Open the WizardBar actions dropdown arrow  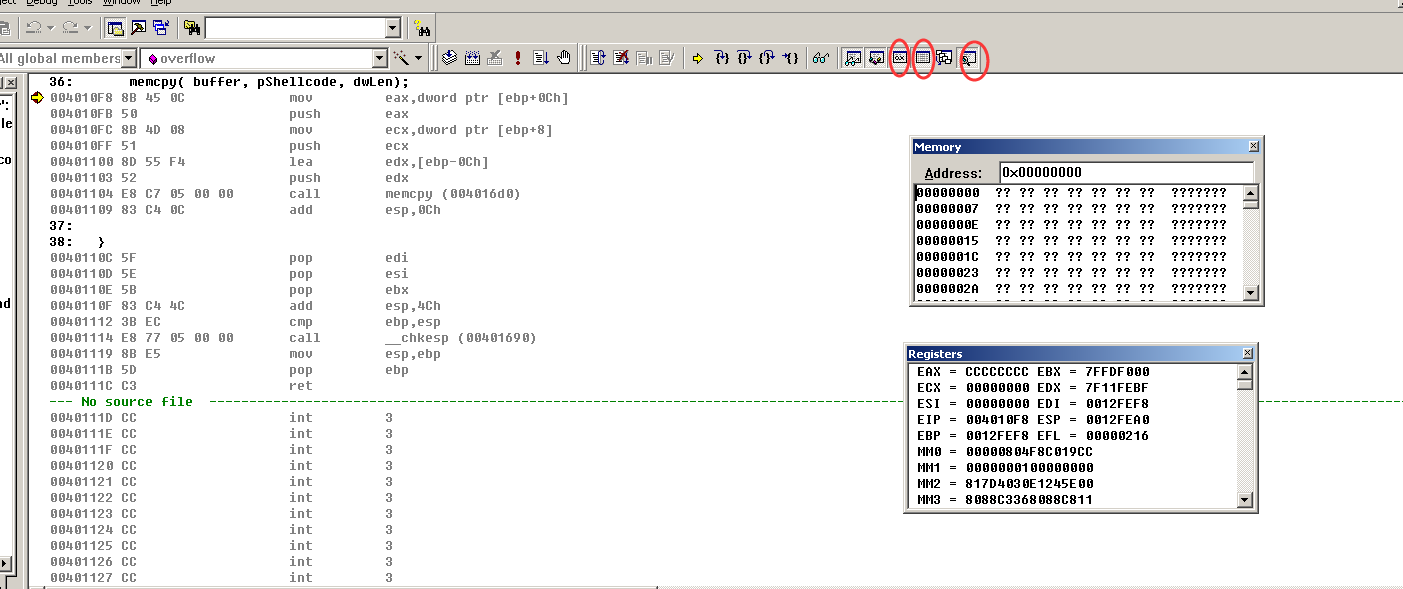point(419,58)
